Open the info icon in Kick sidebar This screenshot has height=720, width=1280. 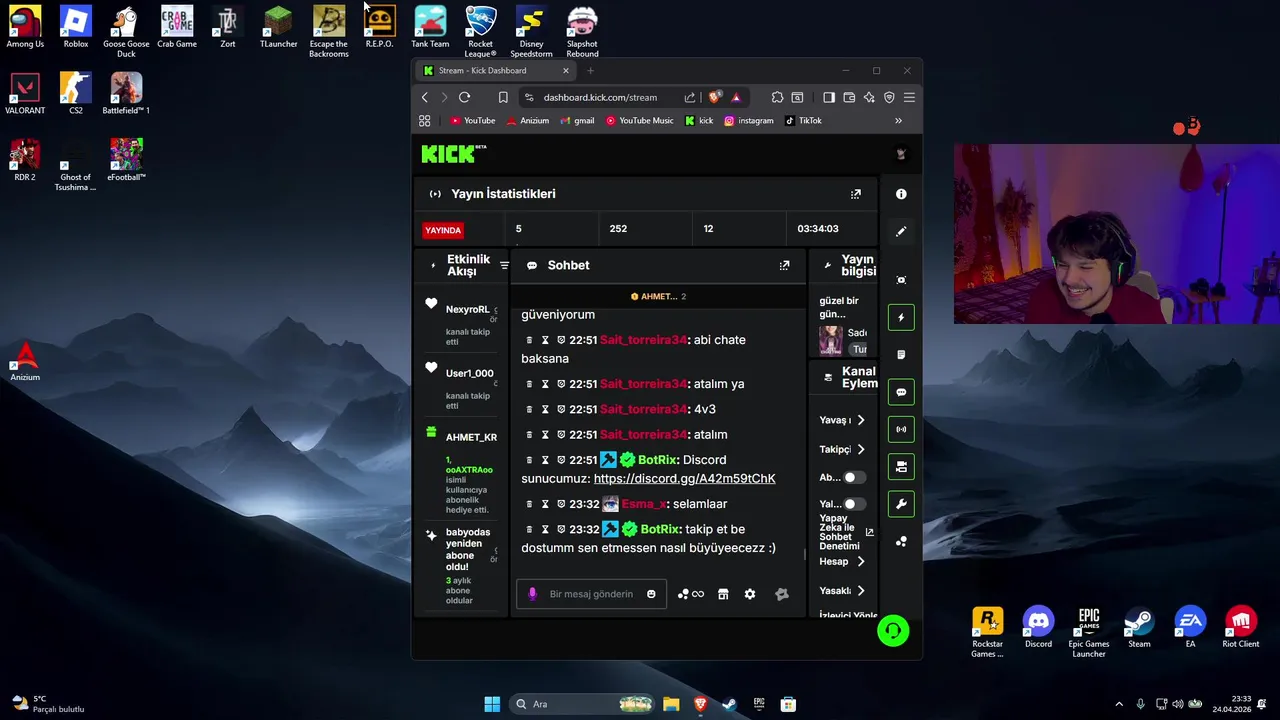[901, 194]
